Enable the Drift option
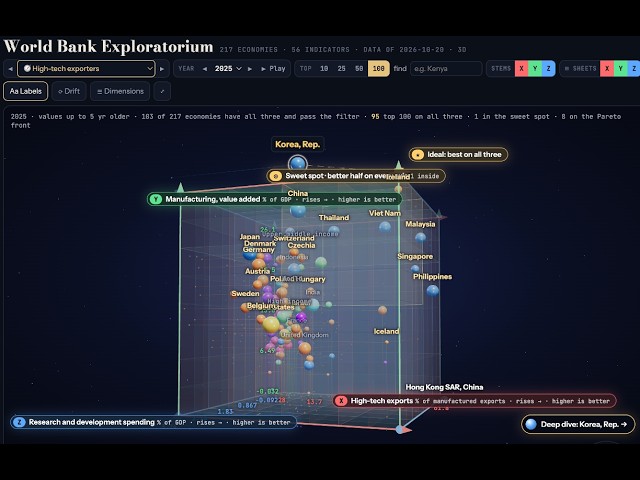Screen dimensions: 640x480 [69, 91]
